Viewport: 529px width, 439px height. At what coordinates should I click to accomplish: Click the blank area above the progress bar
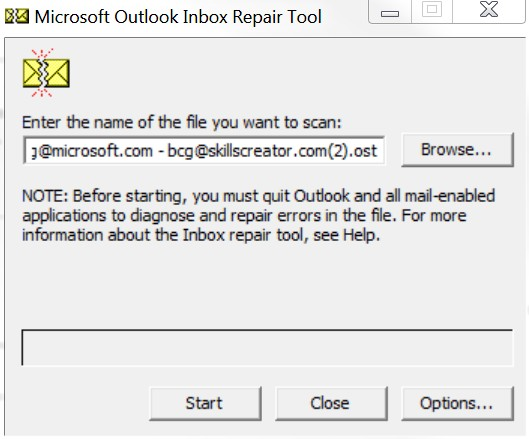tap(267, 287)
